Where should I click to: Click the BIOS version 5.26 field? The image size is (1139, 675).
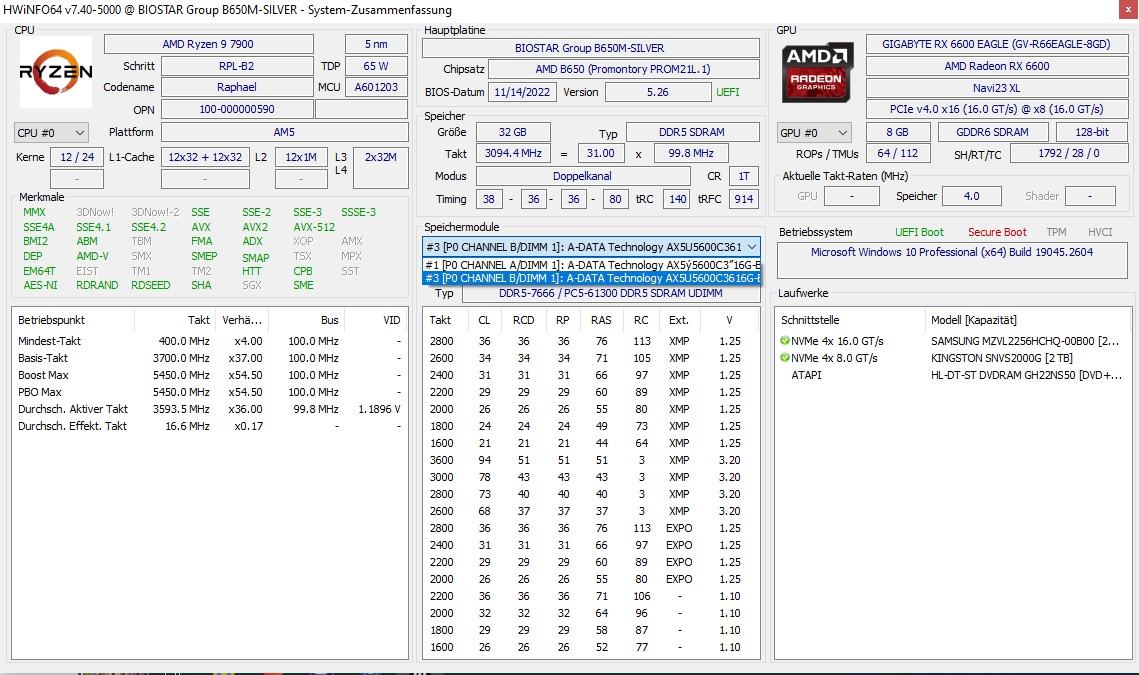[x=658, y=92]
